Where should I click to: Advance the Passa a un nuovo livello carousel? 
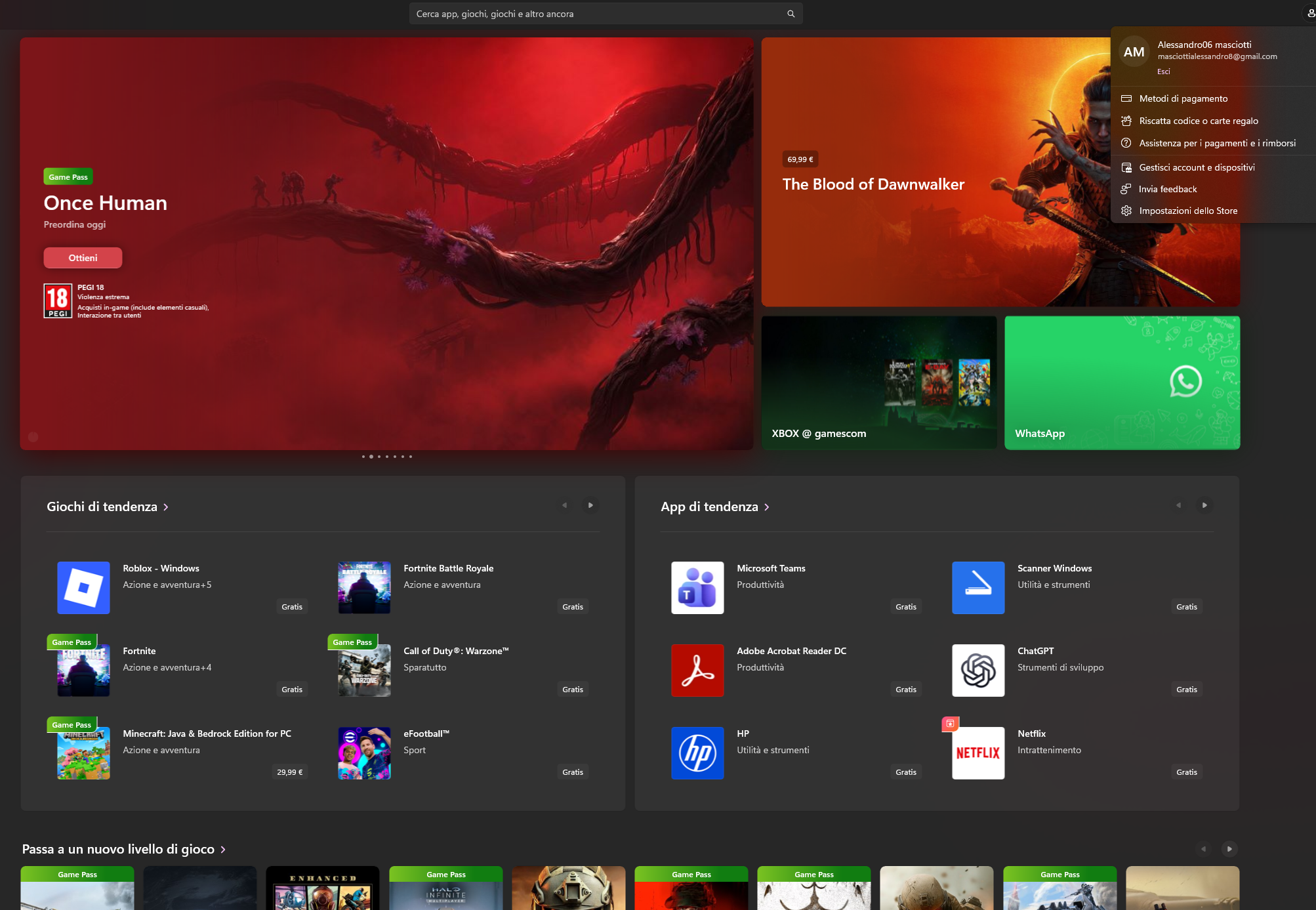click(x=1229, y=849)
